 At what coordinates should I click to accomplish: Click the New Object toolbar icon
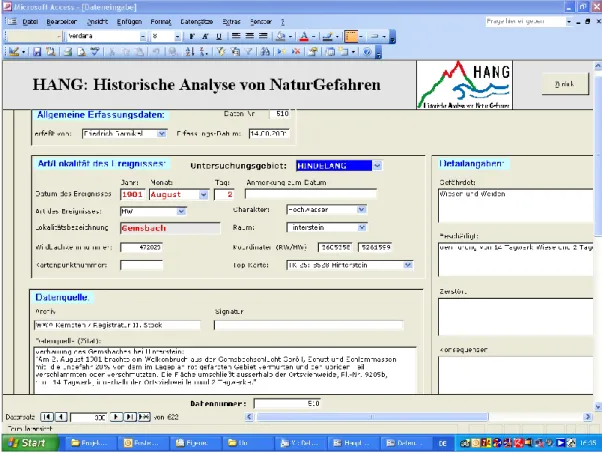click(x=344, y=51)
